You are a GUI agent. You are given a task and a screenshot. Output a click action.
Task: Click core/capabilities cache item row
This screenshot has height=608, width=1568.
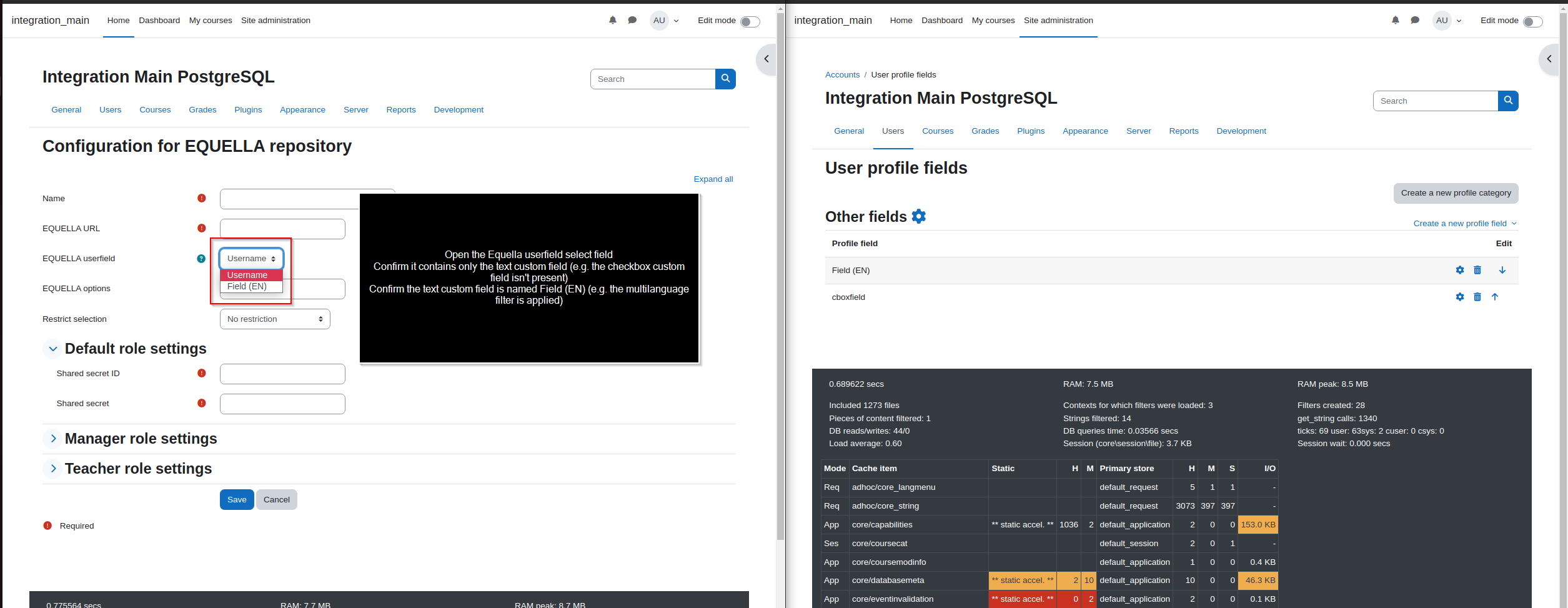point(1049,525)
